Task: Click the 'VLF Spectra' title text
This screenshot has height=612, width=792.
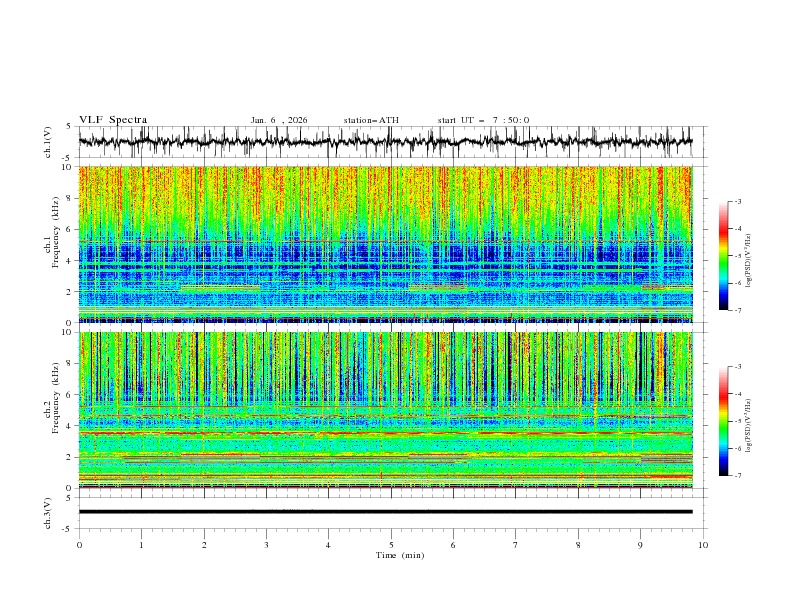Action: tap(113, 120)
